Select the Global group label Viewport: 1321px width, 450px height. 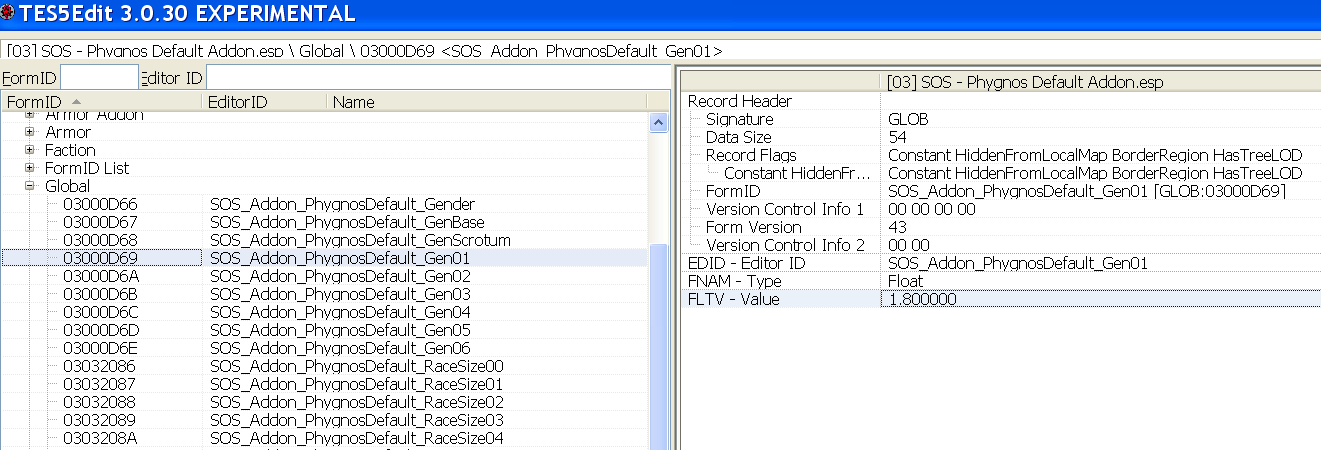click(68, 186)
